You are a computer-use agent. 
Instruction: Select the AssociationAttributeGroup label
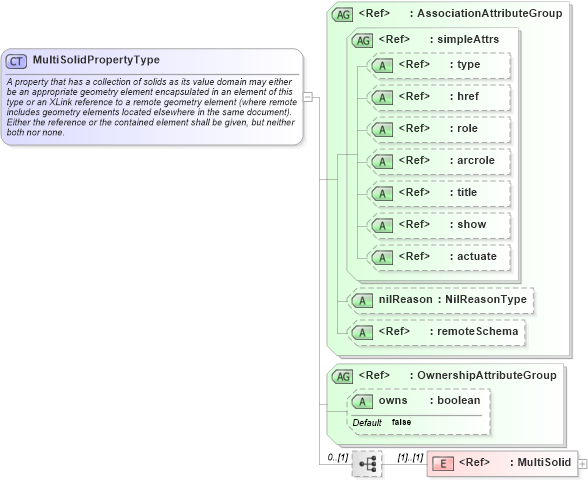pyautogui.click(x=490, y=13)
